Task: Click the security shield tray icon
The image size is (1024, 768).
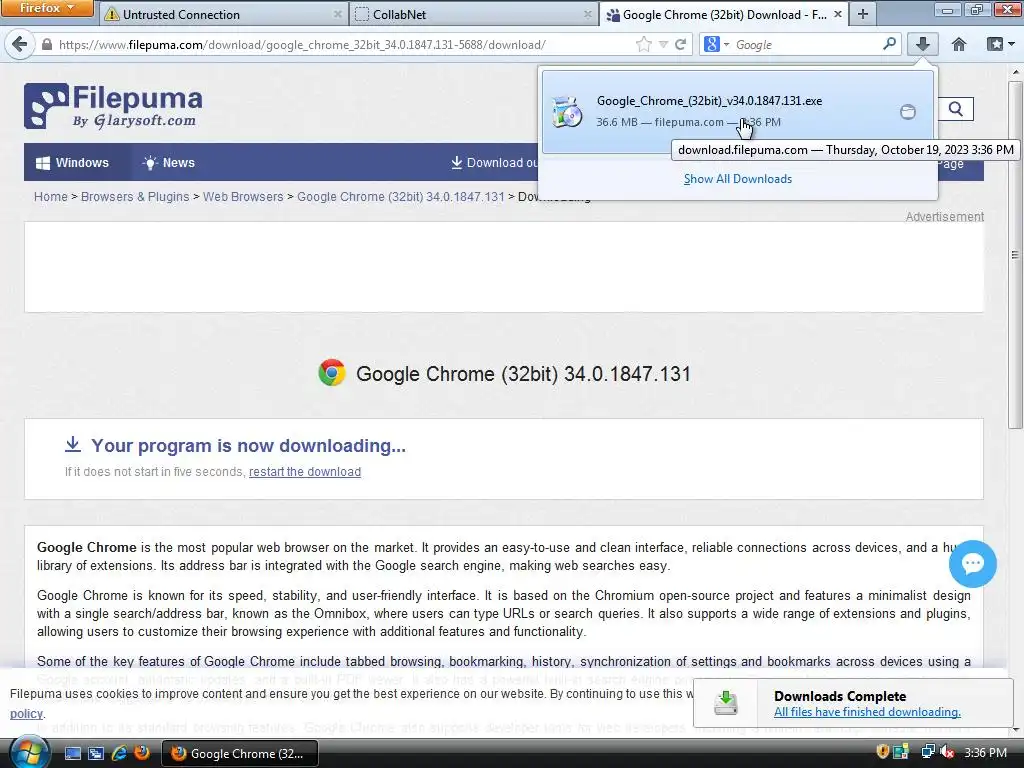Action: point(882,752)
